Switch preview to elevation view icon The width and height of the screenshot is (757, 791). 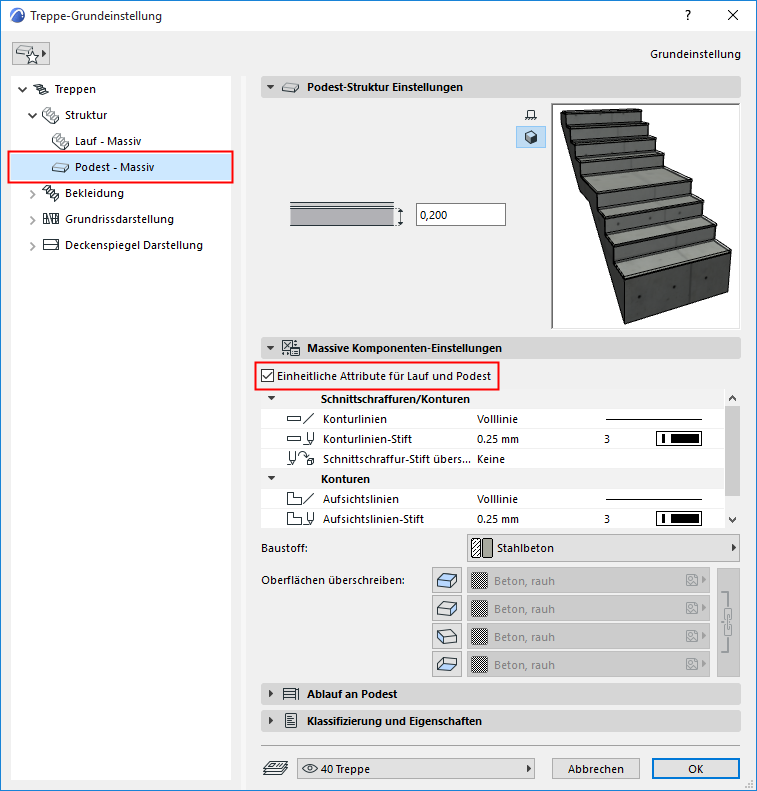(531, 115)
